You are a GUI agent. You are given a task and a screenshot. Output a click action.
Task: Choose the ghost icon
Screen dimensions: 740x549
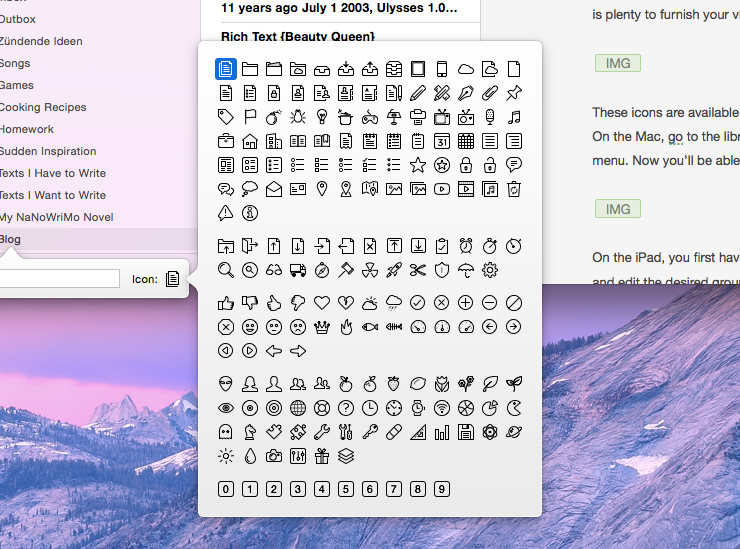tap(226, 432)
